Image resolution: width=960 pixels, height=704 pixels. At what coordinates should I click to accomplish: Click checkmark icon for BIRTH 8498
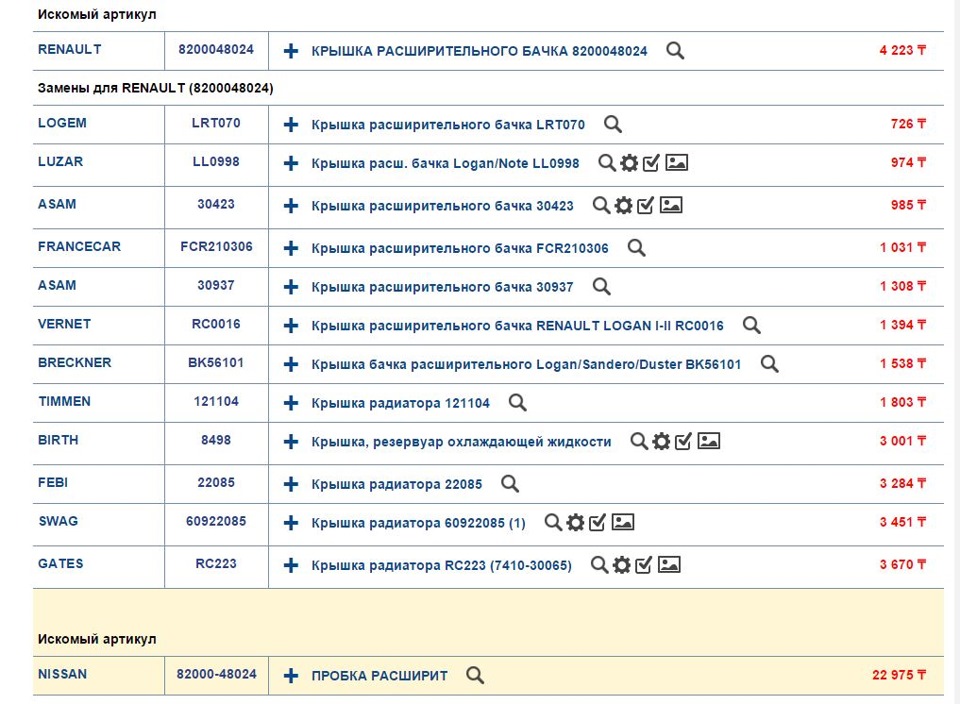[684, 441]
